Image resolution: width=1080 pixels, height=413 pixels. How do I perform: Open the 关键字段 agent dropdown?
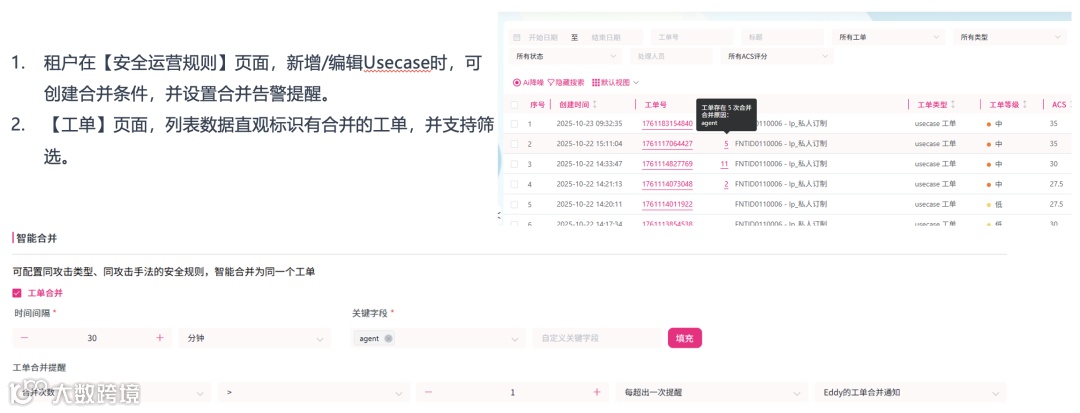coord(437,338)
